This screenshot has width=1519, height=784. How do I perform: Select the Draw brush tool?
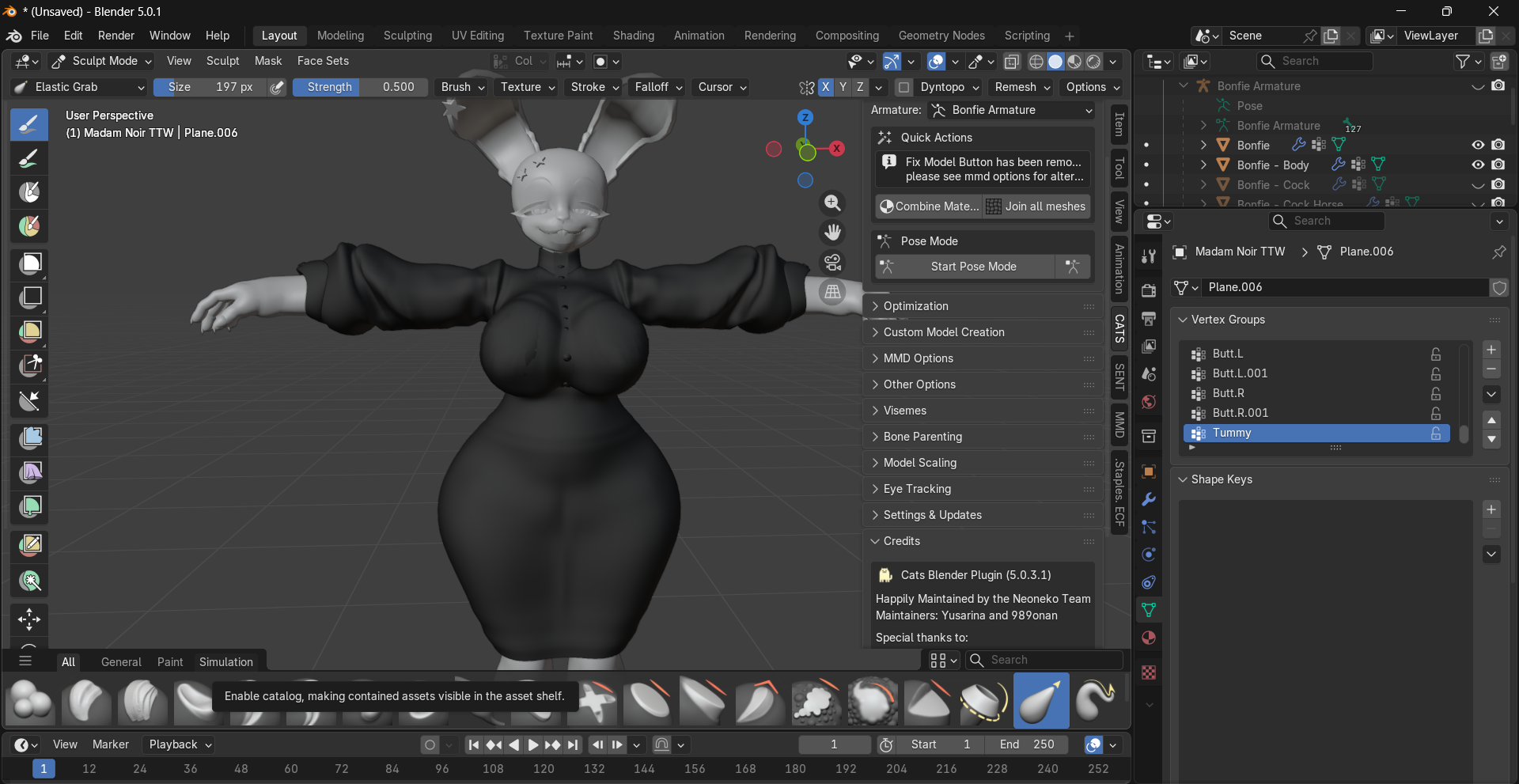tap(29, 124)
